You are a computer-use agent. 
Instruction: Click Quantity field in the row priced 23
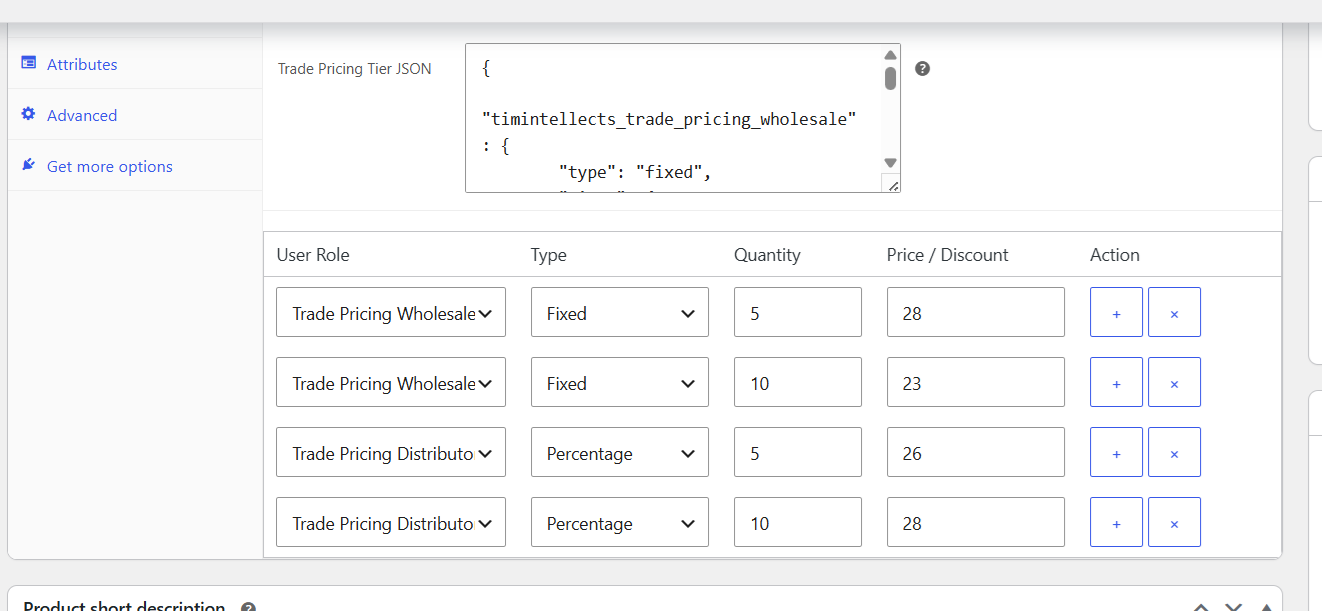[x=798, y=383]
